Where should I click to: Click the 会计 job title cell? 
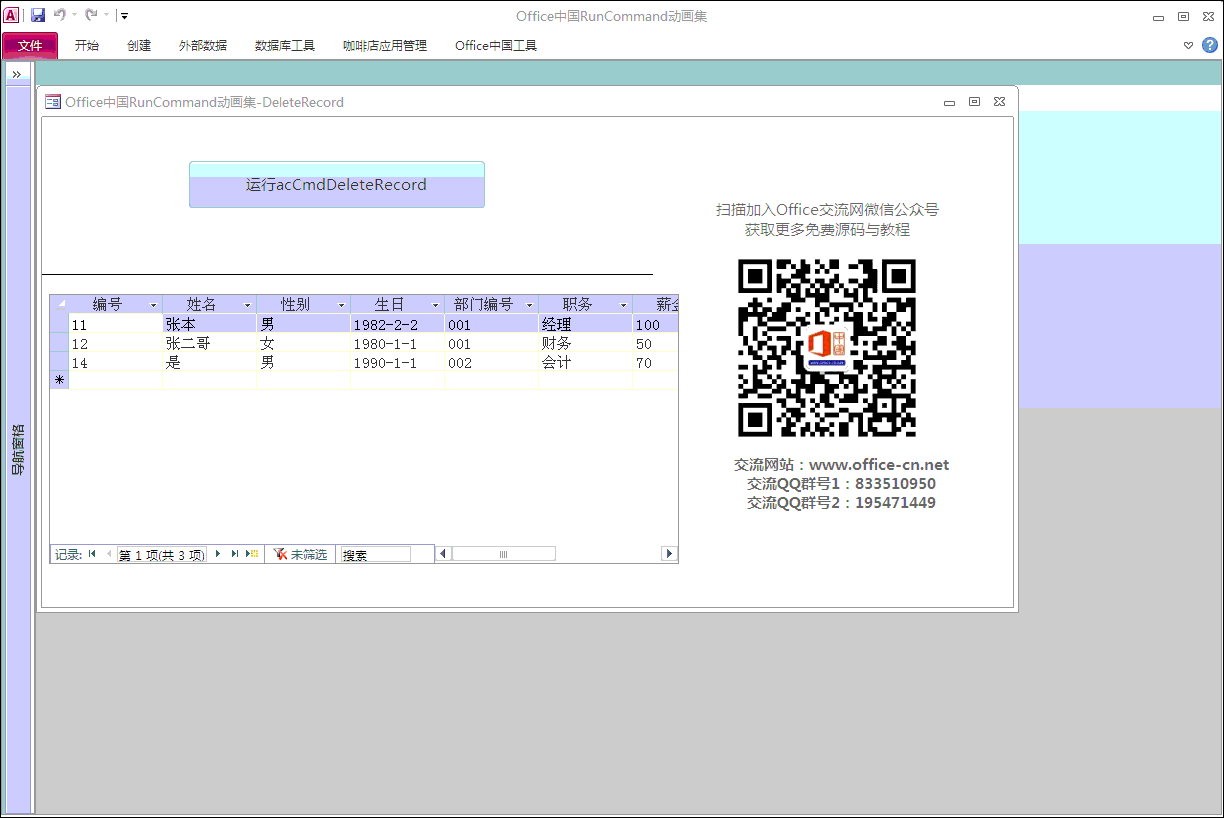[x=585, y=362]
